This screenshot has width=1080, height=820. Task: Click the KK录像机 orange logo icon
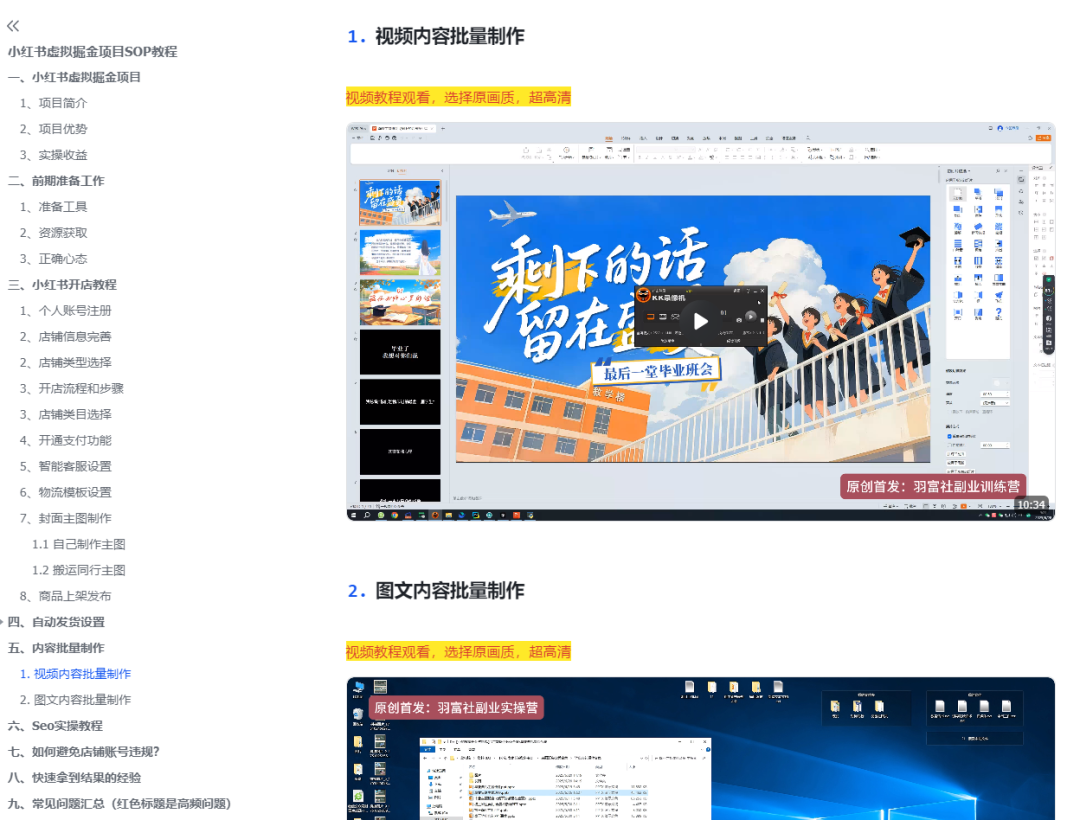(x=644, y=295)
